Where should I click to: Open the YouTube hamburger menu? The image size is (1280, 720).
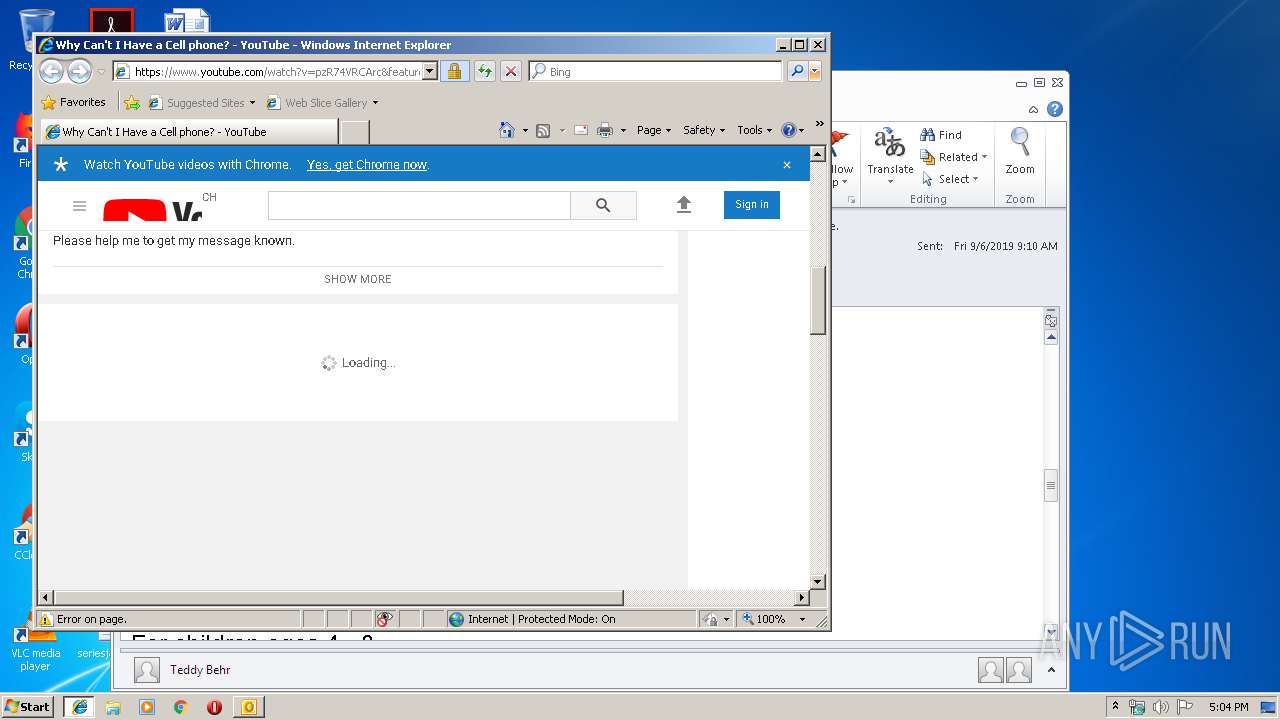pos(80,206)
